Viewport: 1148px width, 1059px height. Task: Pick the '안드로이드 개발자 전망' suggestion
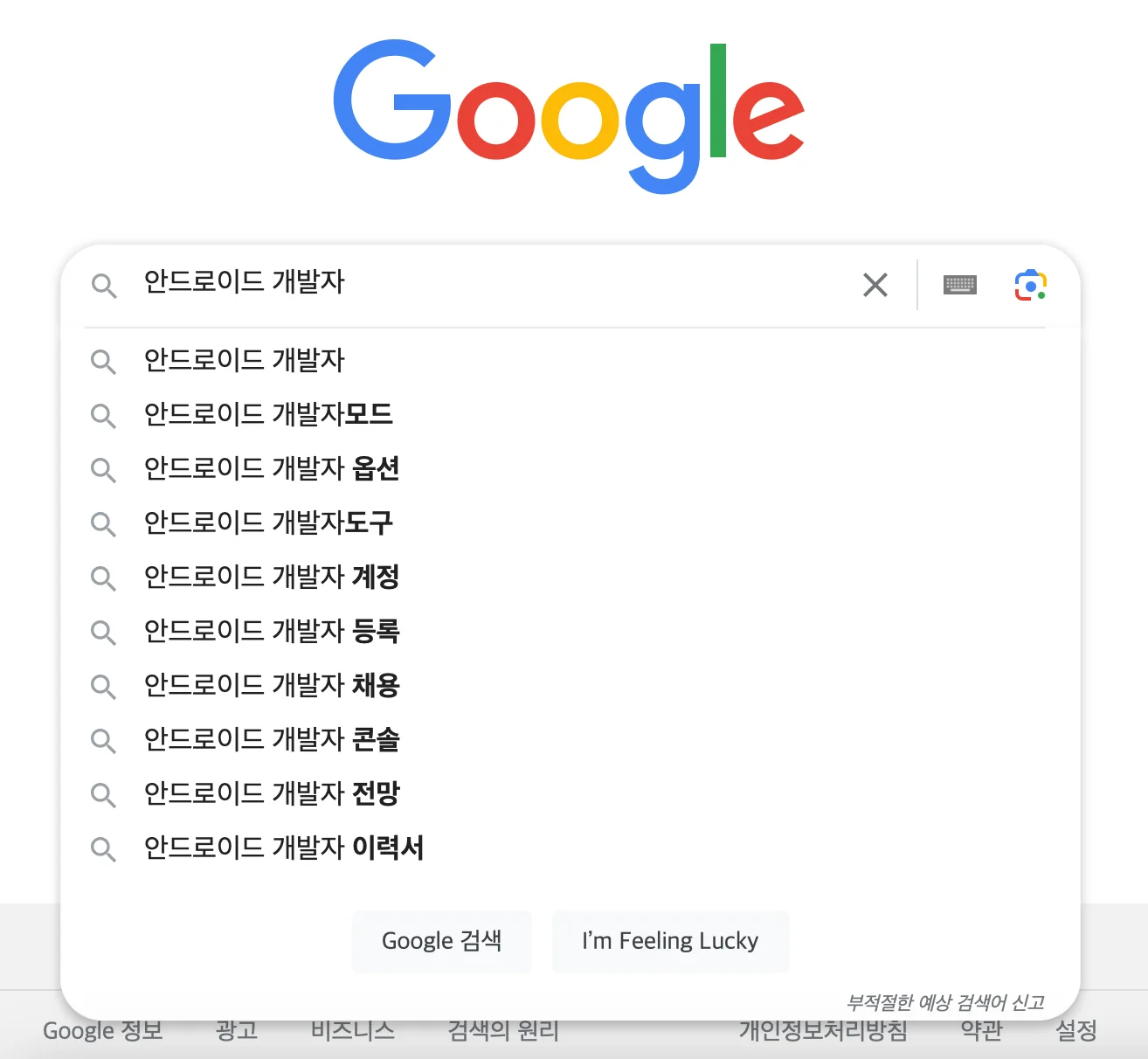272,794
